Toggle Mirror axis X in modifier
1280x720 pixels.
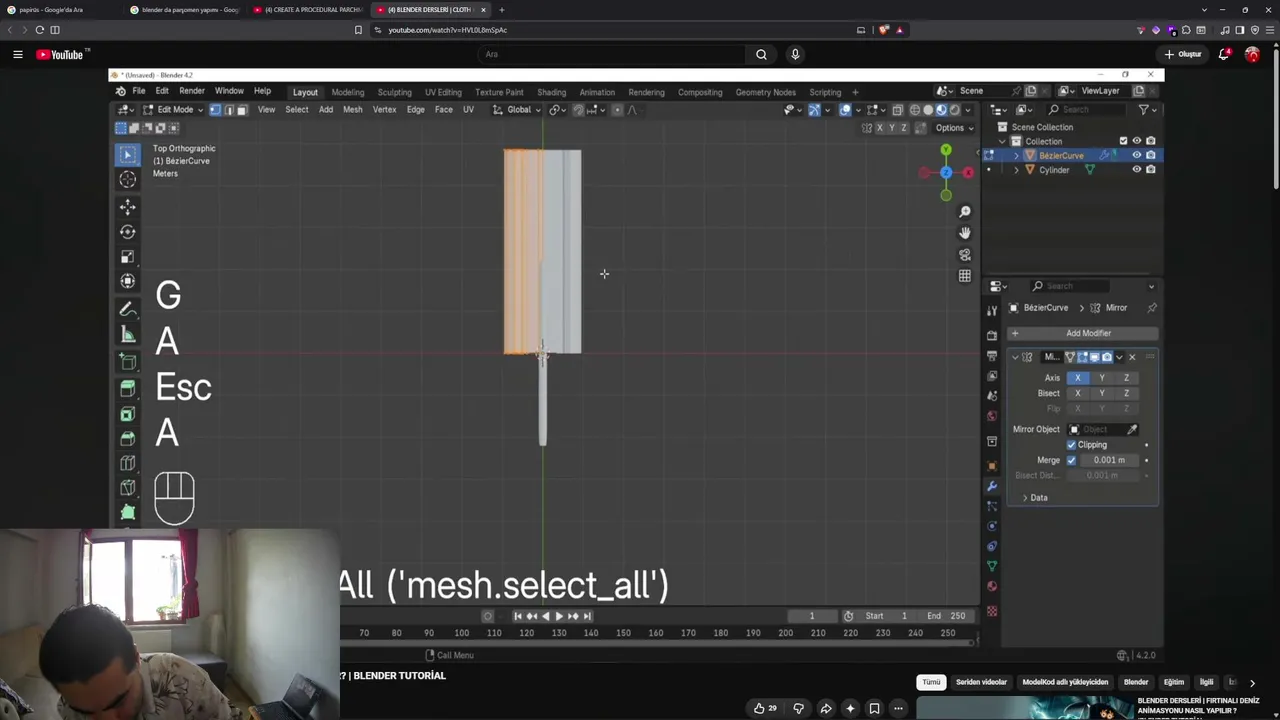click(x=1077, y=378)
